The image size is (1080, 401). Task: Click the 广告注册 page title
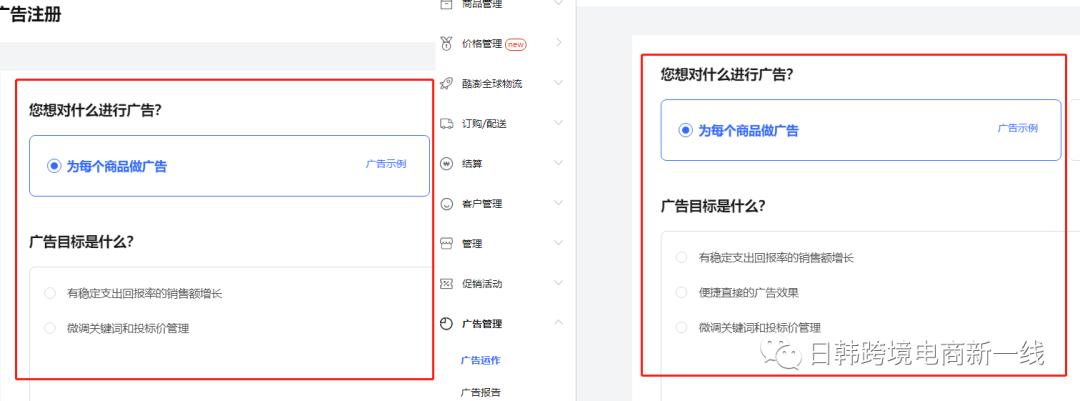pyautogui.click(x=30, y=15)
